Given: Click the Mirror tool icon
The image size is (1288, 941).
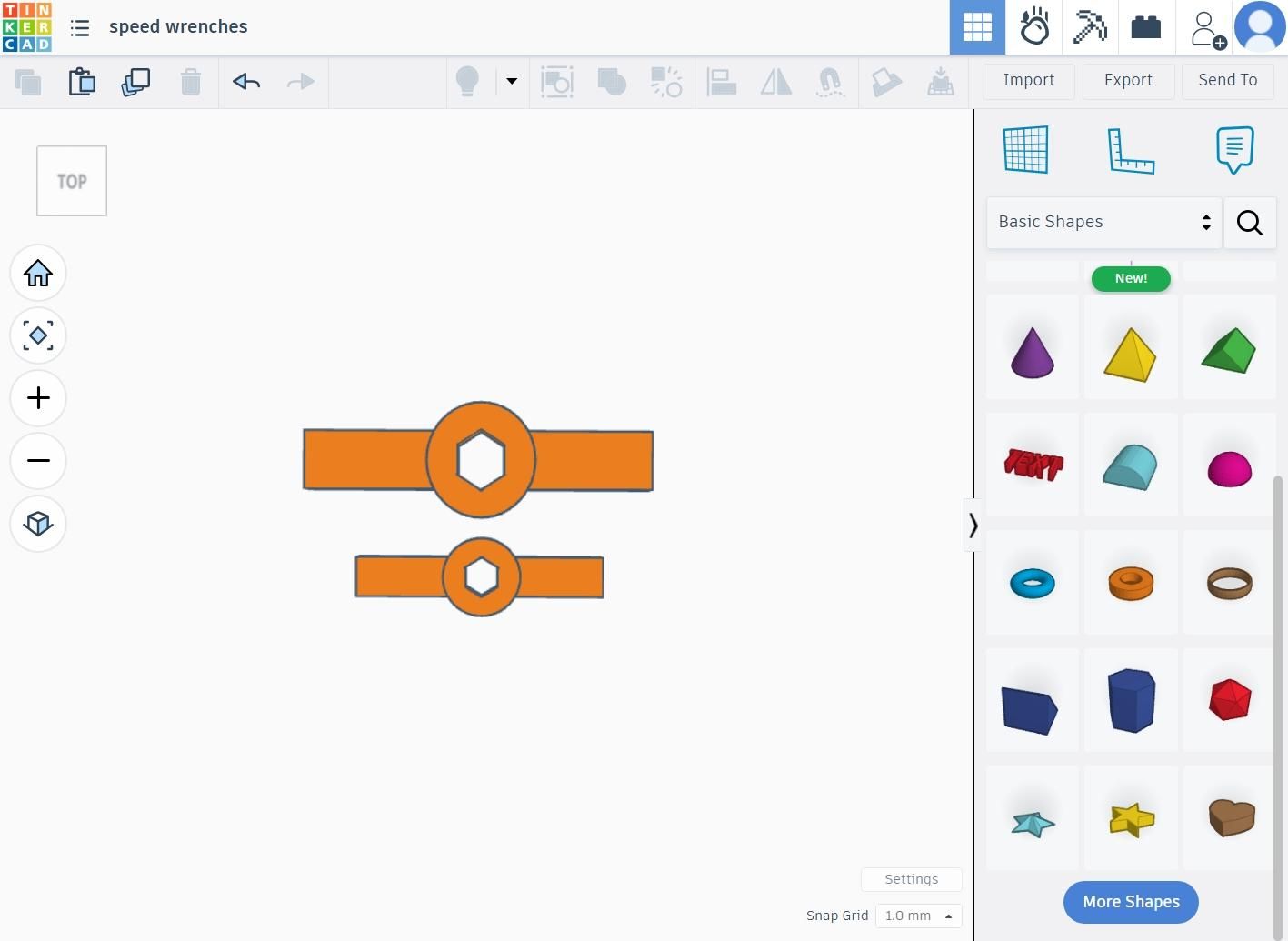Looking at the screenshot, I should point(775,82).
